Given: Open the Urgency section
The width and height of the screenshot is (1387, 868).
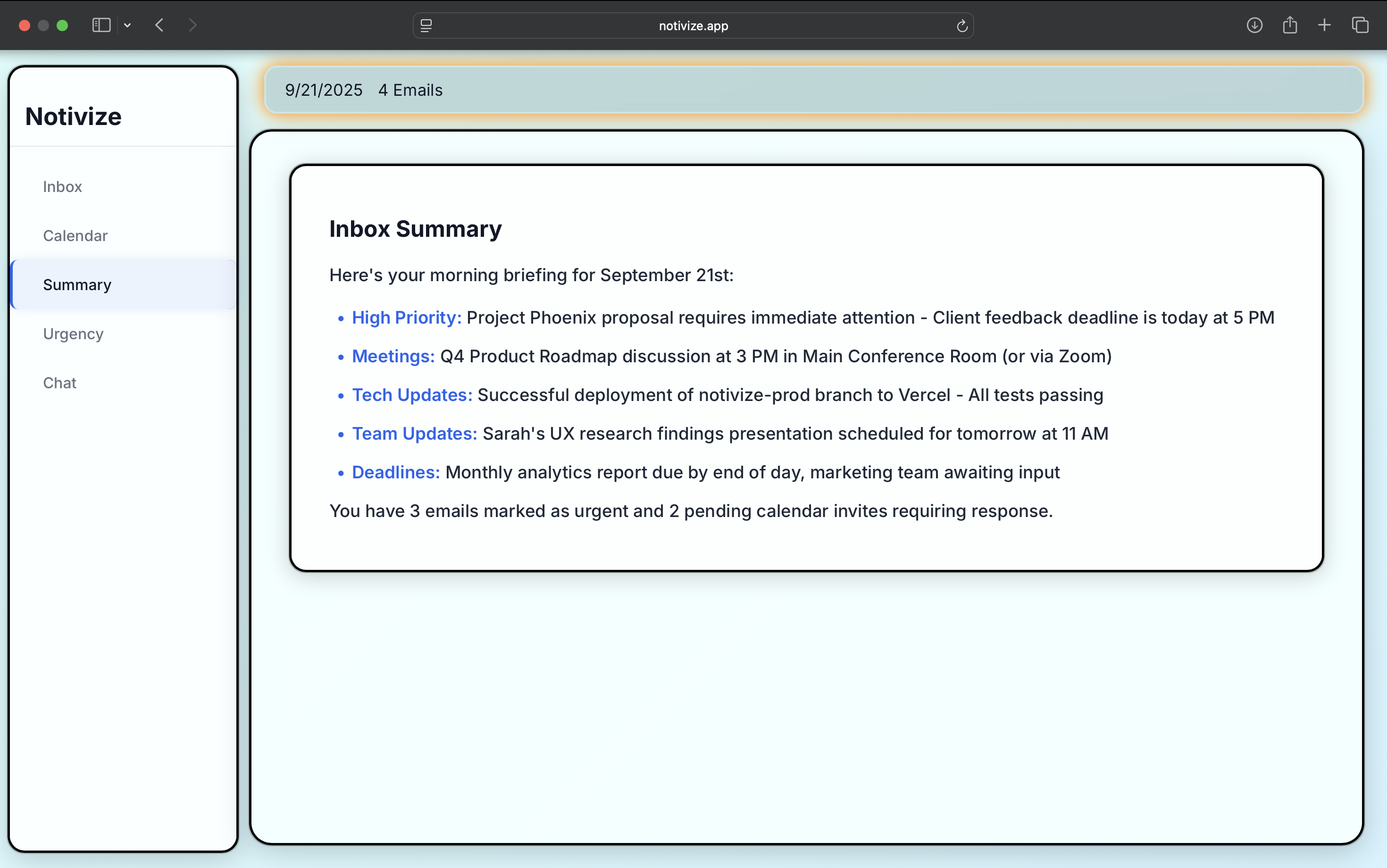Looking at the screenshot, I should tap(73, 334).
